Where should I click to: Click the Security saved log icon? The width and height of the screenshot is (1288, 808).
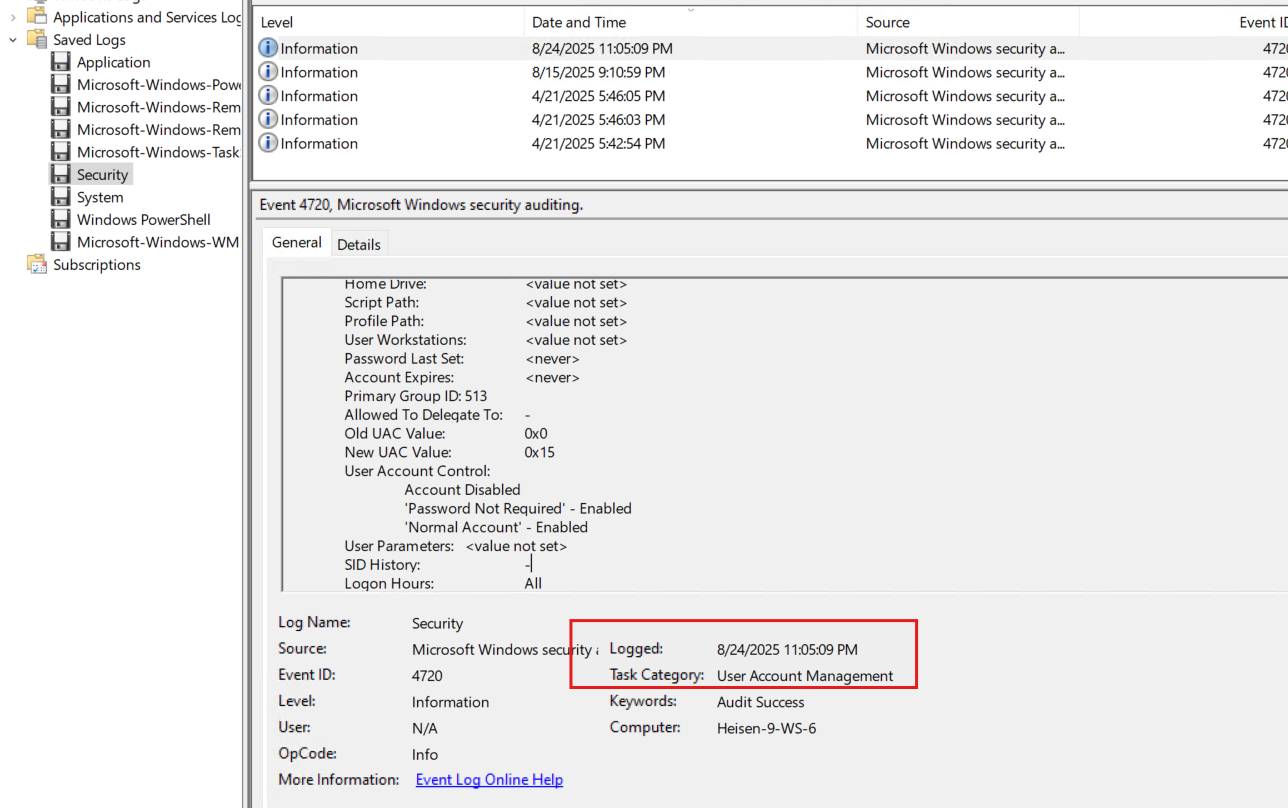pyautogui.click(x=61, y=175)
